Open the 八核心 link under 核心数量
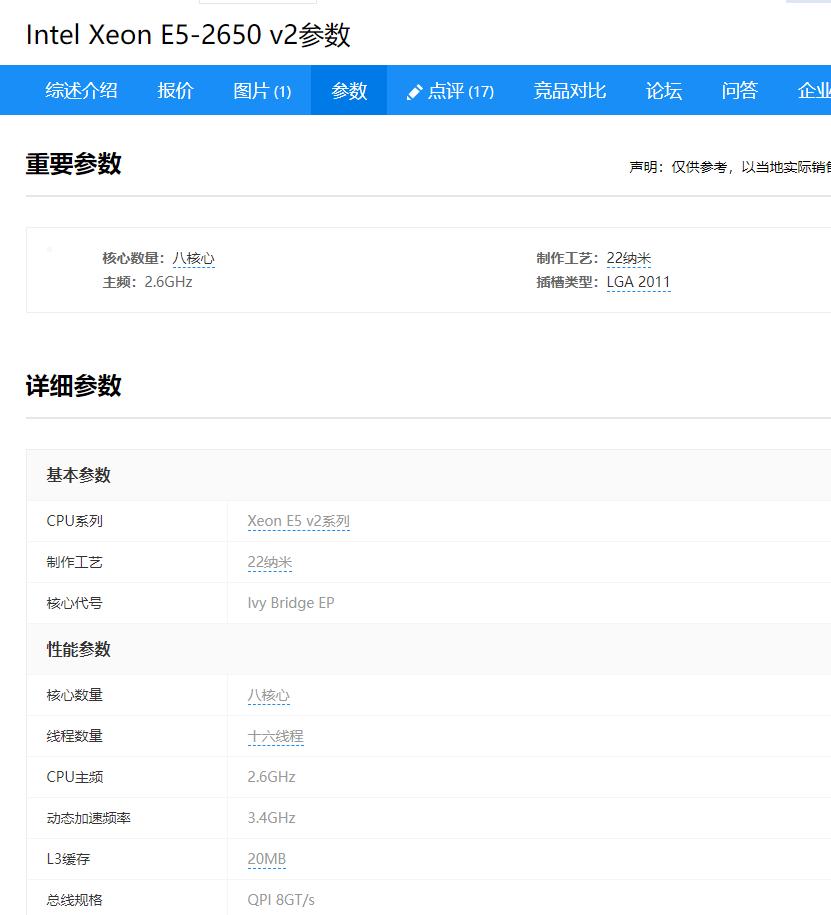 point(195,258)
